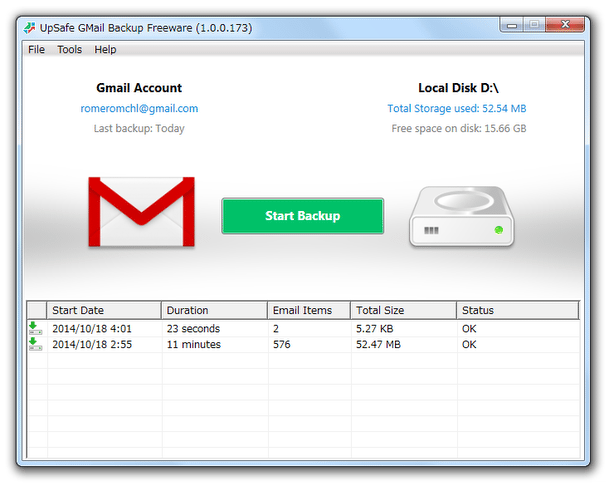
Task: Click the Gmail envelope logo
Action: pos(141,212)
